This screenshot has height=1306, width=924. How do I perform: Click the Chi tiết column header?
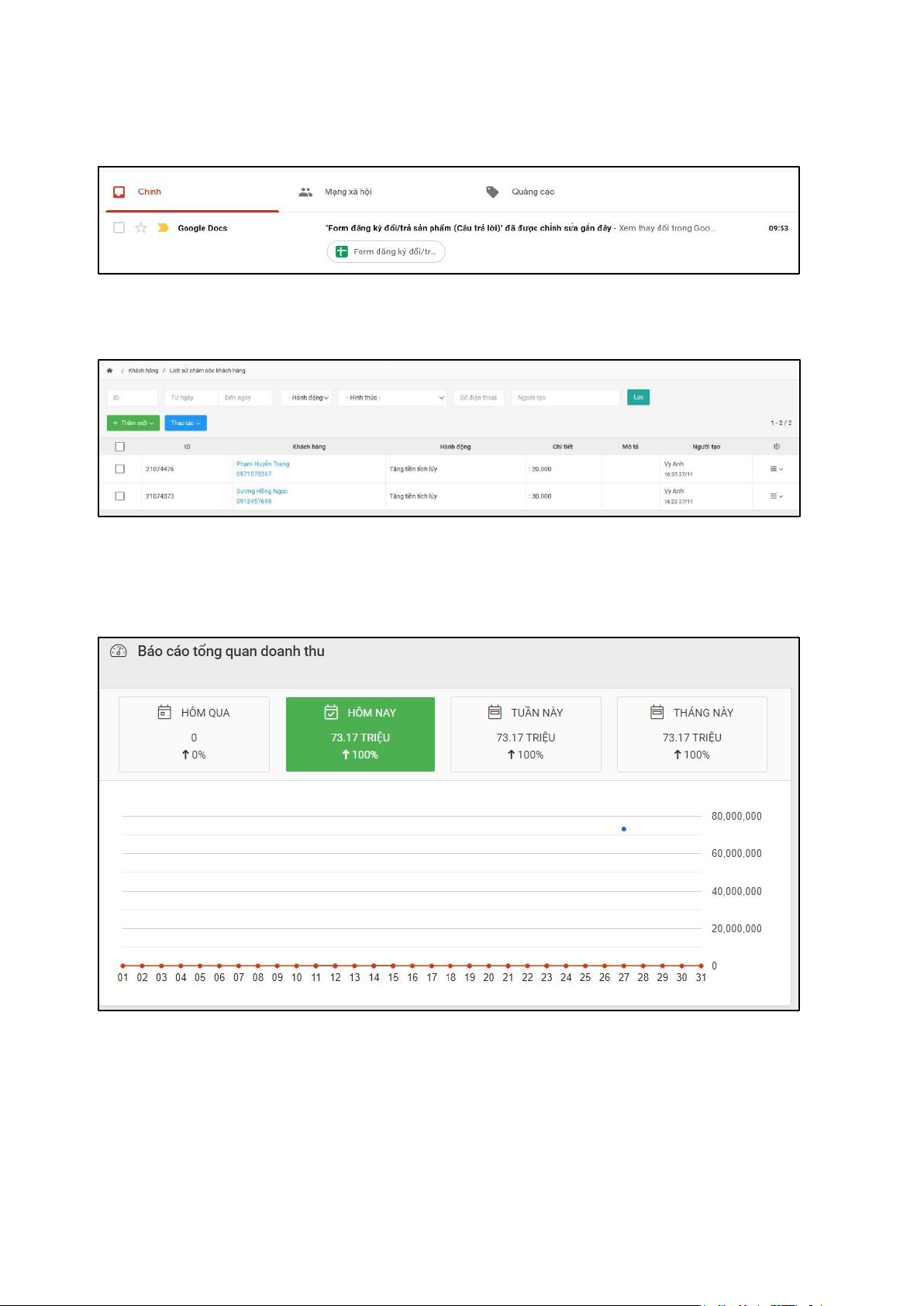coord(563,447)
